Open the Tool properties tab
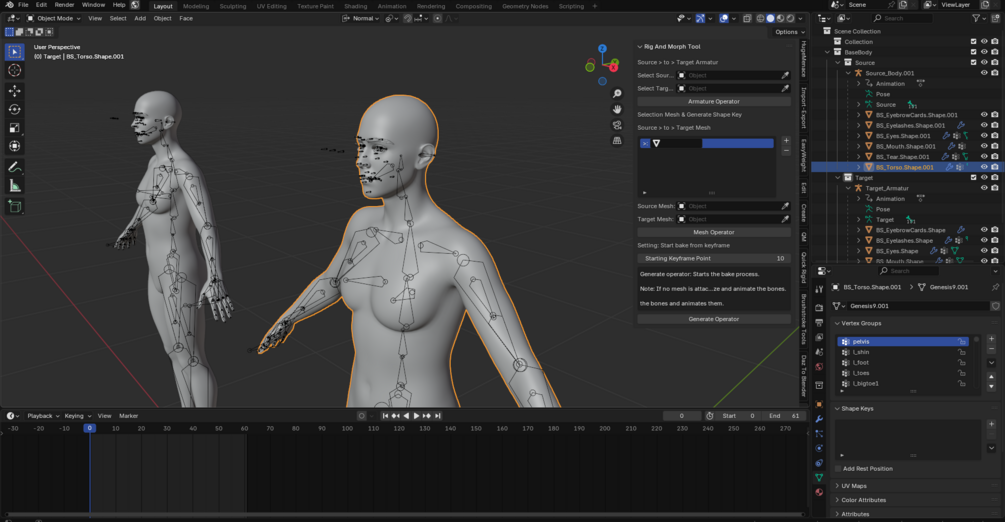This screenshot has width=1005, height=522. click(819, 289)
